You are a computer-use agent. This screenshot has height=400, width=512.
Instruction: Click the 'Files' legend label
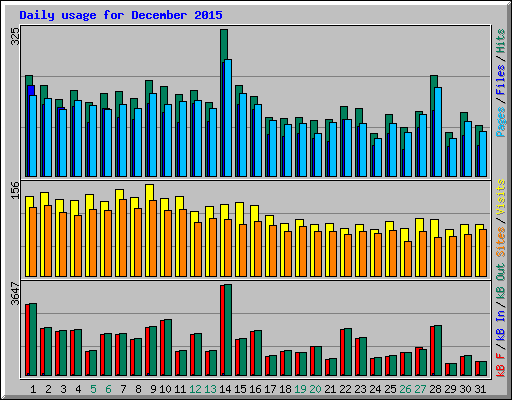[x=501, y=81]
